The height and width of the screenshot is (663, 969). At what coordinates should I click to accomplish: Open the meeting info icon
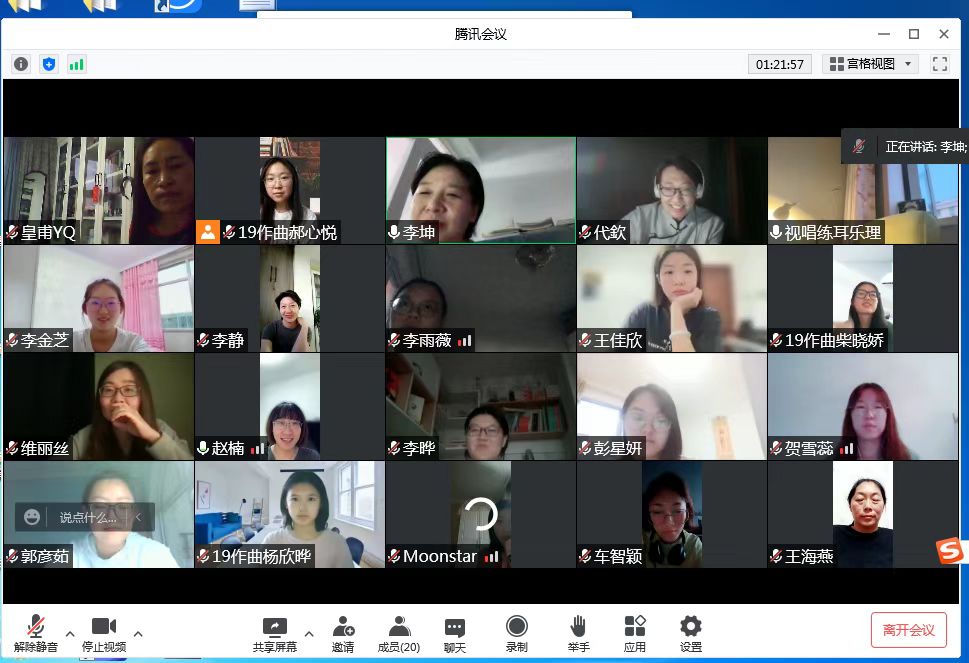pos(21,64)
